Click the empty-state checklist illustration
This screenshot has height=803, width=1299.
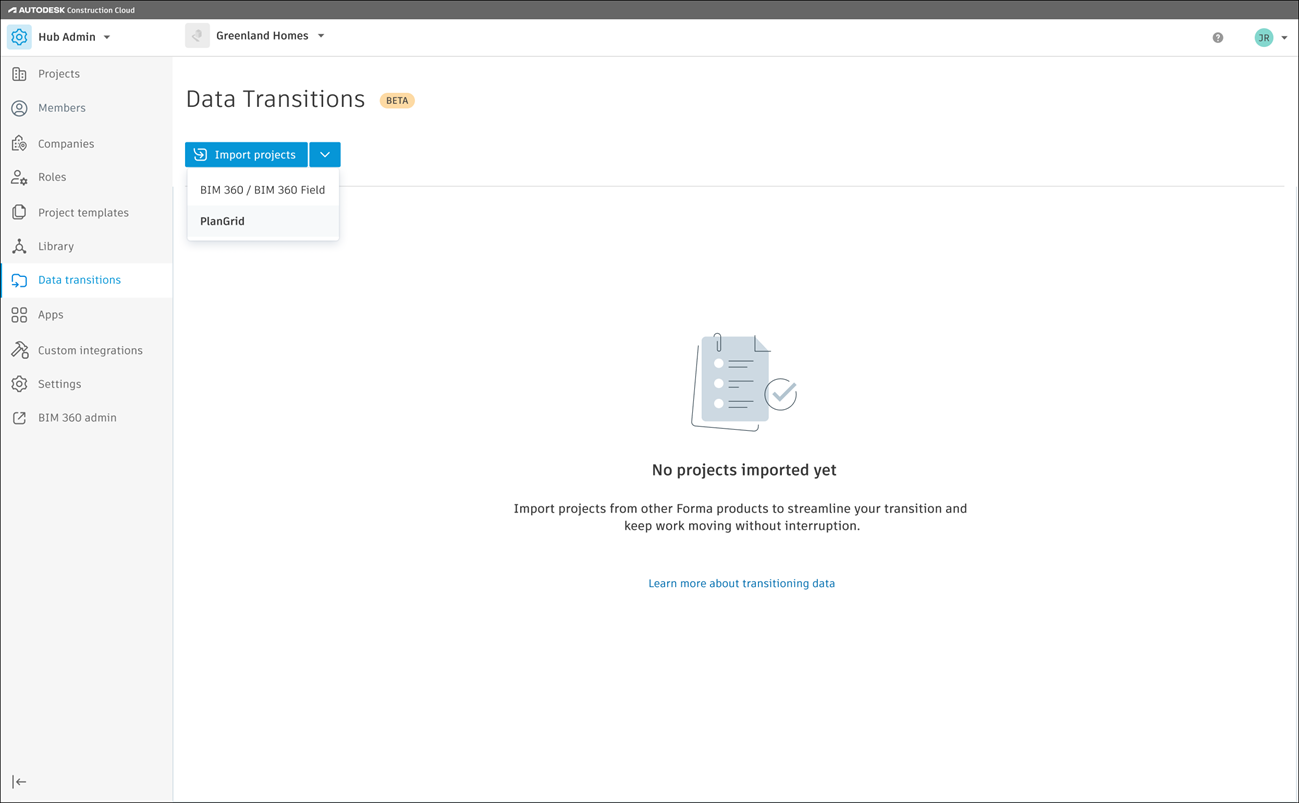tap(744, 382)
